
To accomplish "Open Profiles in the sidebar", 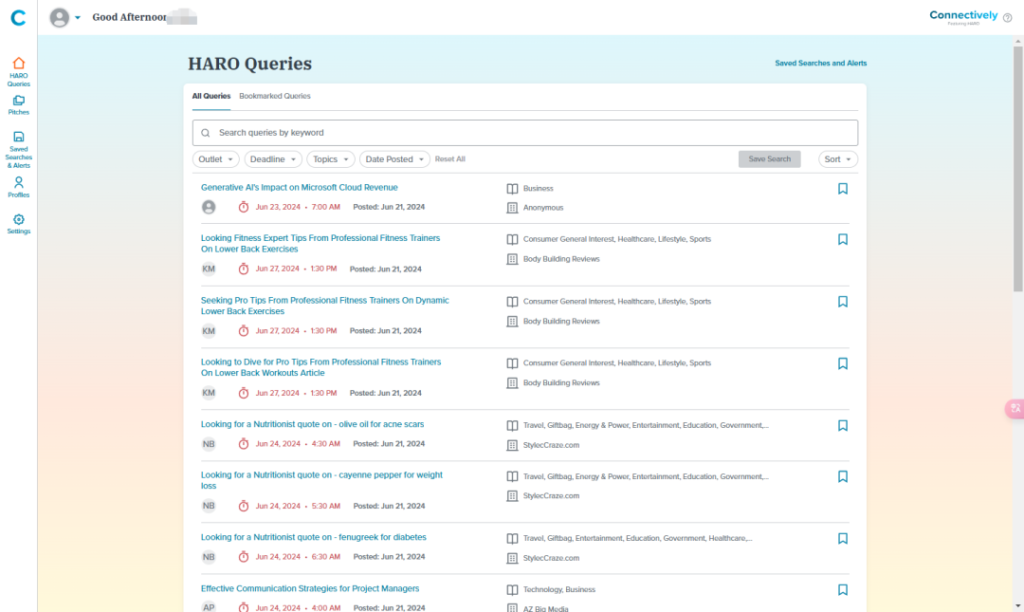I will (18, 187).
